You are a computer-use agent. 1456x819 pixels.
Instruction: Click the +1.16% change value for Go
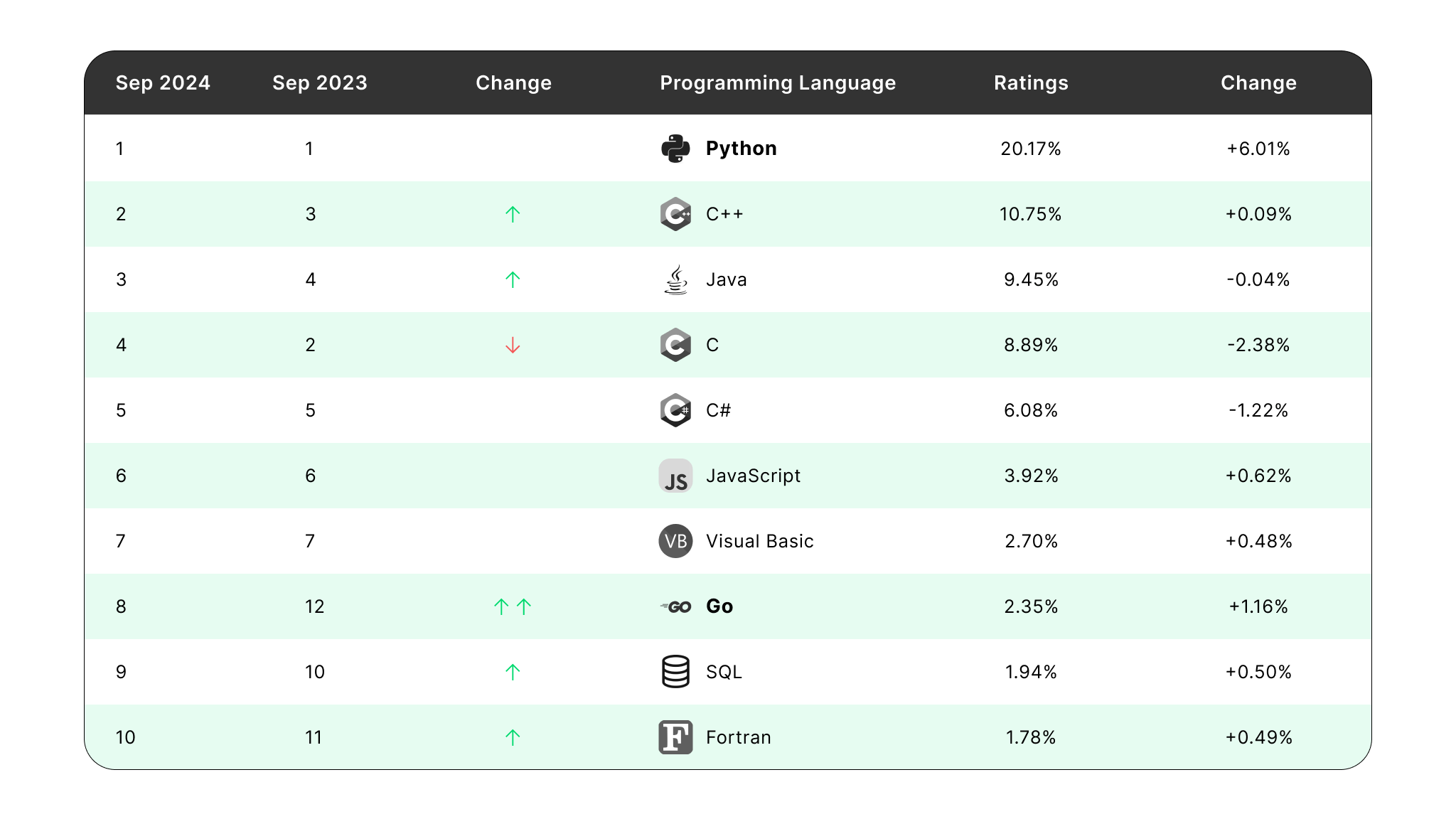coord(1258,606)
